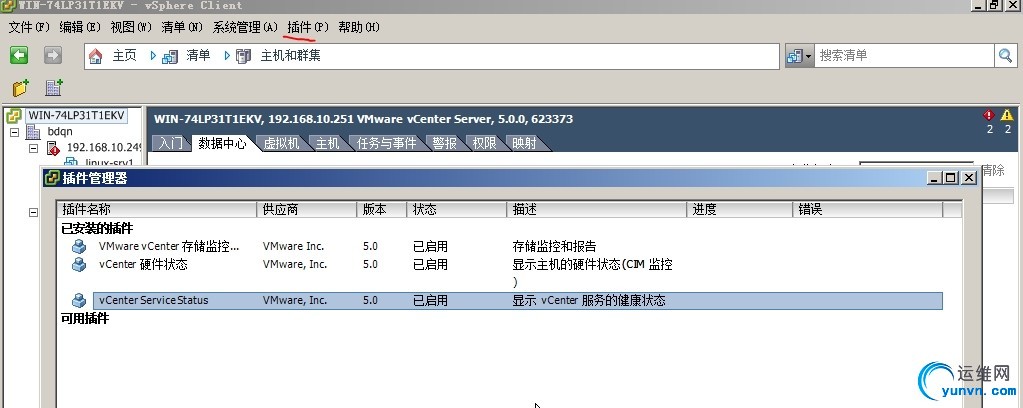The height and width of the screenshot is (408, 1023).
Task: Sort by 进度 column header
Action: [741, 210]
